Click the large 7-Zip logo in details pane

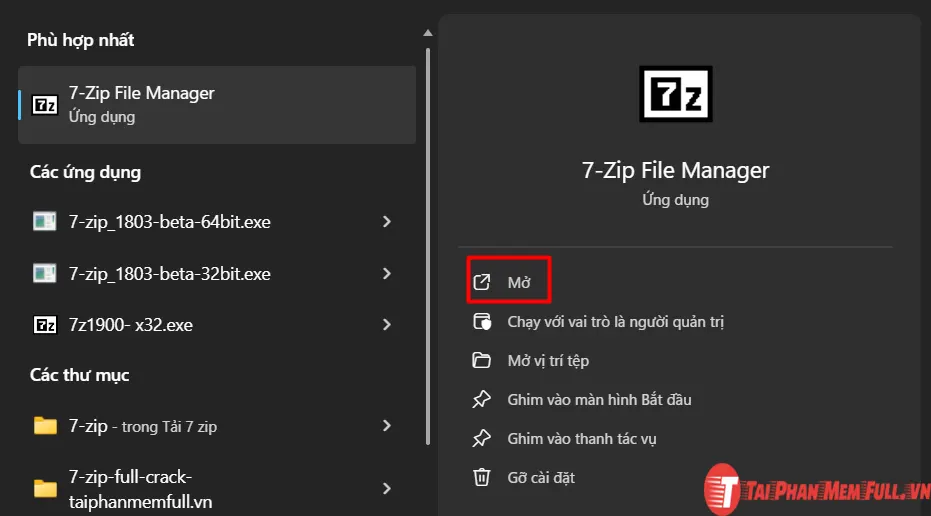676,94
